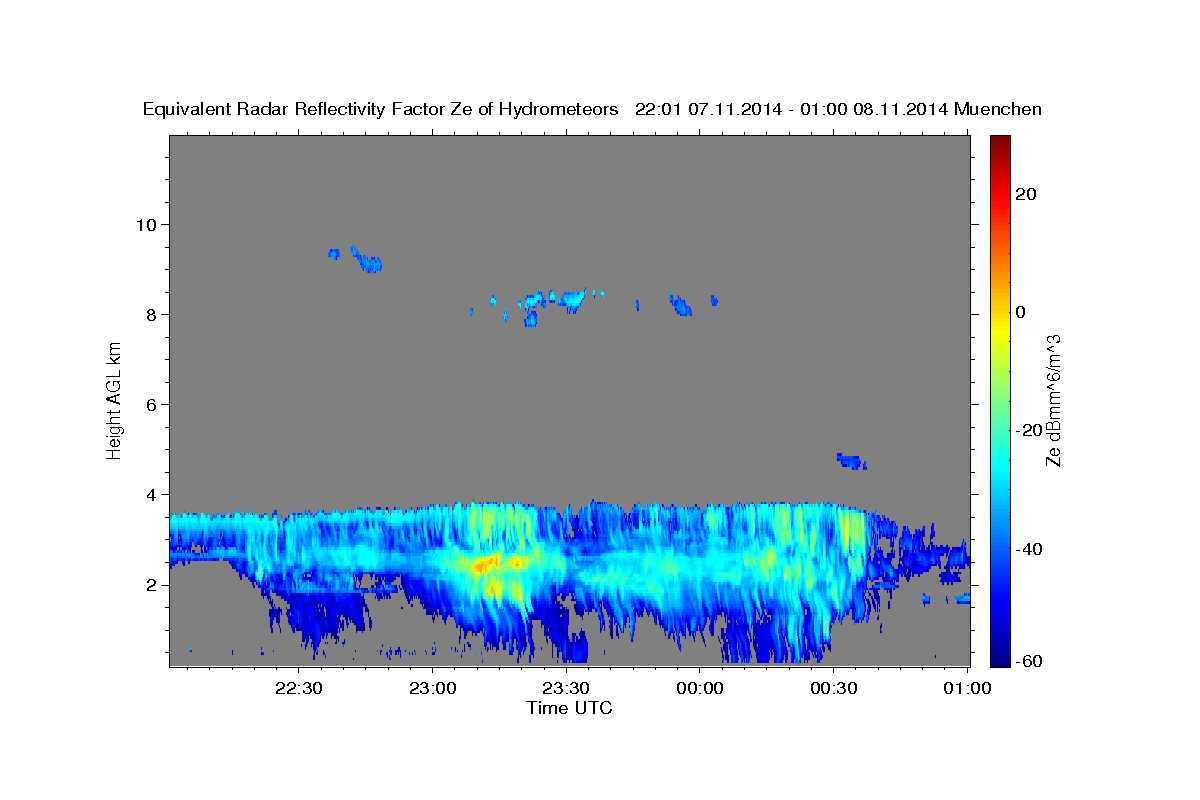
Task: Click the '00:00' time tick label
Action: point(699,689)
